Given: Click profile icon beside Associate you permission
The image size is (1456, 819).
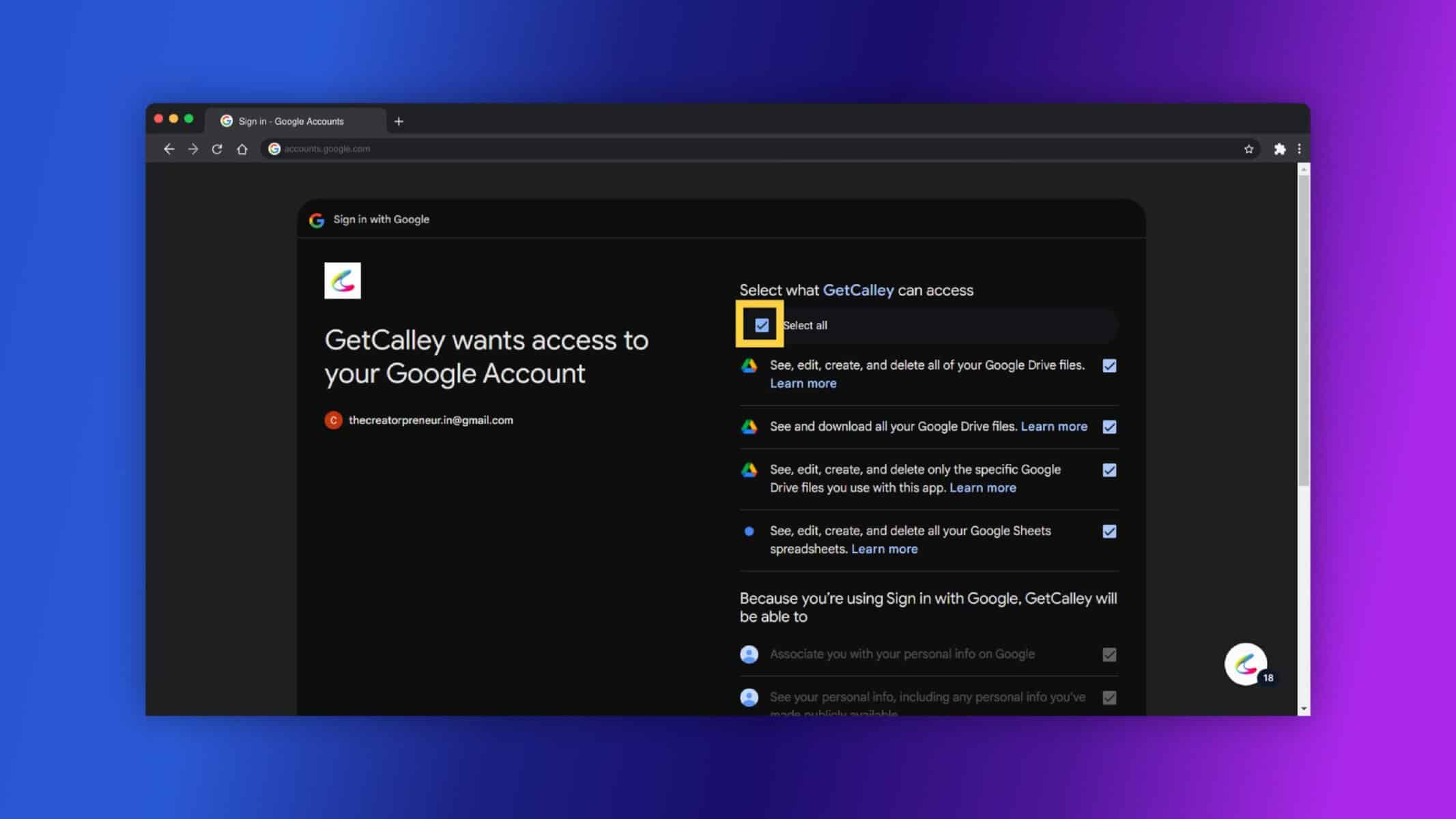Looking at the screenshot, I should point(749,655).
